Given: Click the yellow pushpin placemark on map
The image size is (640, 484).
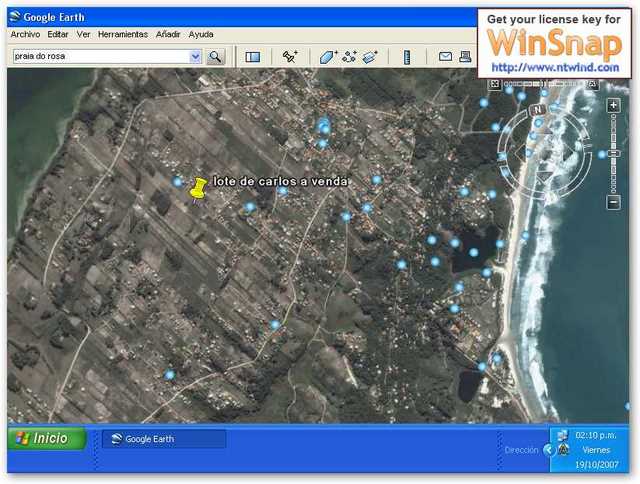Looking at the screenshot, I should 198,188.
